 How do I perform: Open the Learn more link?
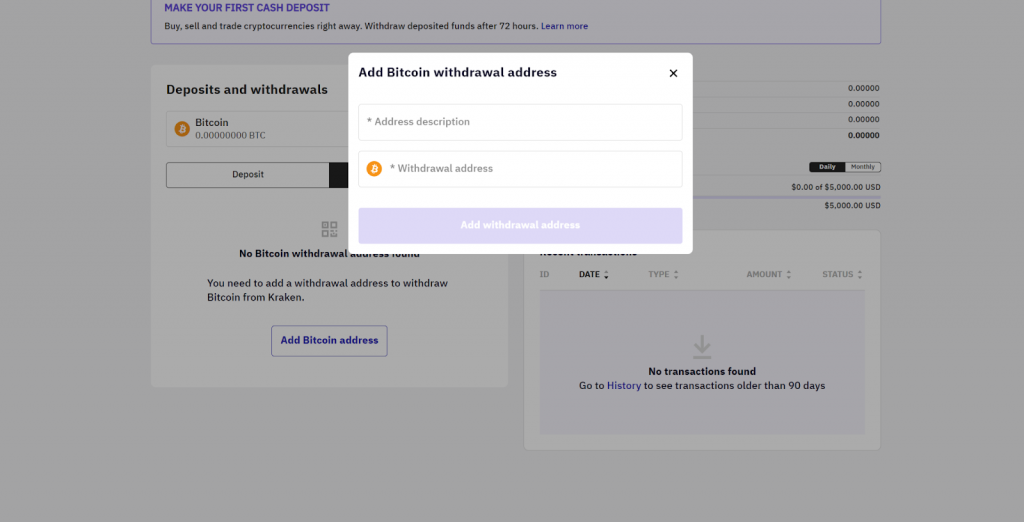point(564,26)
